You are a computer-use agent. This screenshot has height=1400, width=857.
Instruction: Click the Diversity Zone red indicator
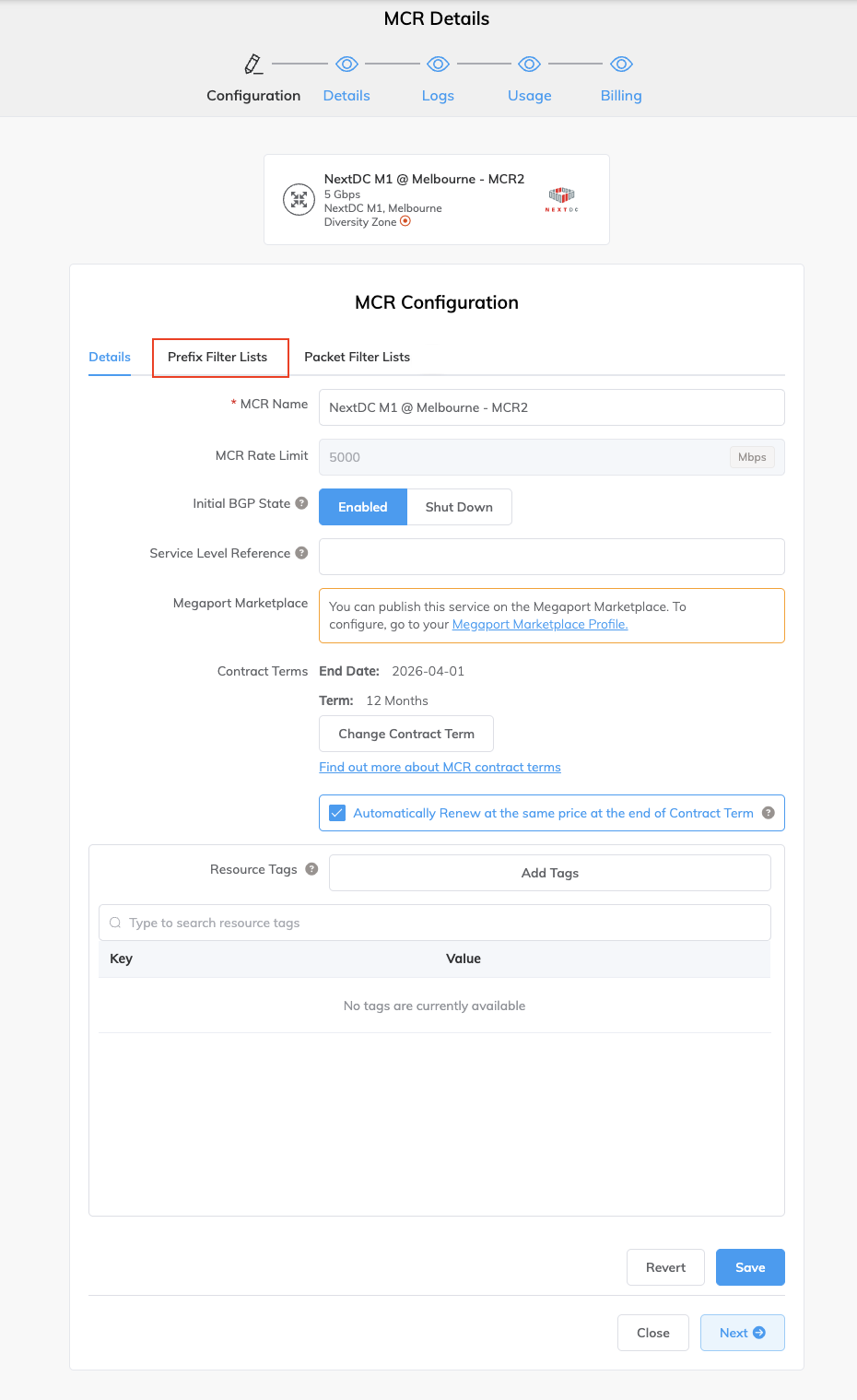(405, 221)
